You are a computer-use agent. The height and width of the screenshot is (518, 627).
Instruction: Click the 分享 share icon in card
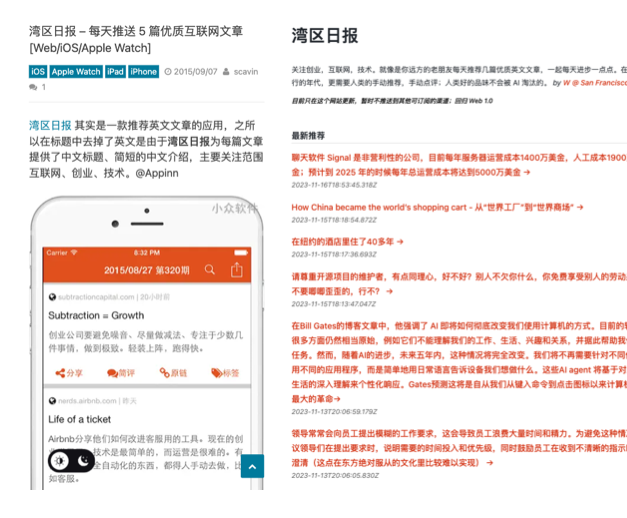tap(59, 373)
